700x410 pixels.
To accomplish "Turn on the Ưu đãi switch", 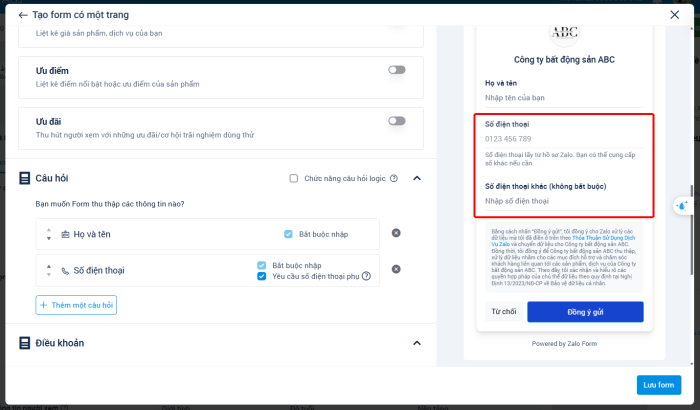I will tap(397, 121).
